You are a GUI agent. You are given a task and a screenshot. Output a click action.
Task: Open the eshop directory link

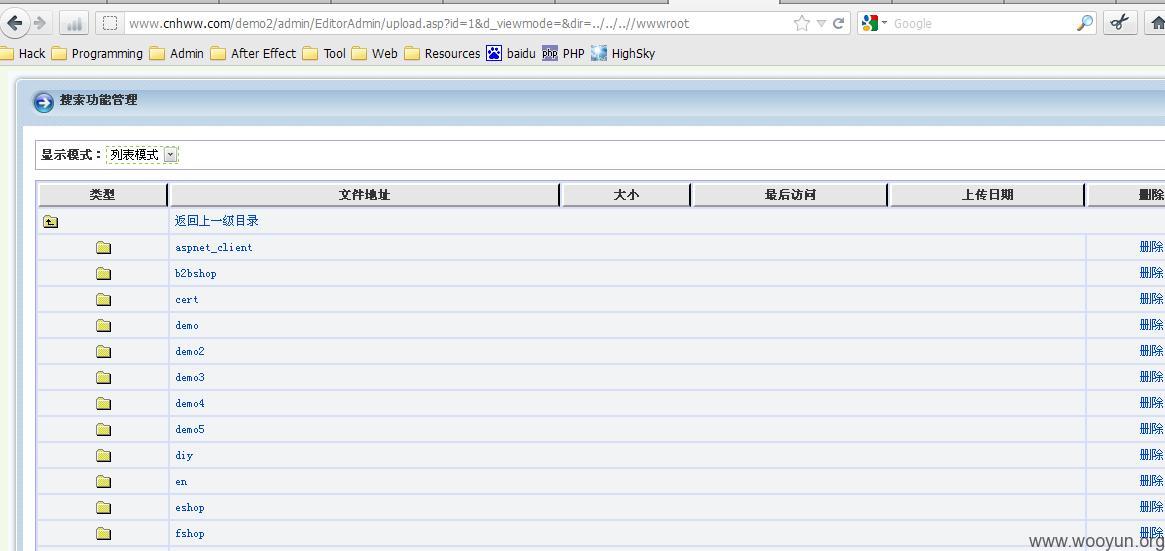(x=190, y=507)
